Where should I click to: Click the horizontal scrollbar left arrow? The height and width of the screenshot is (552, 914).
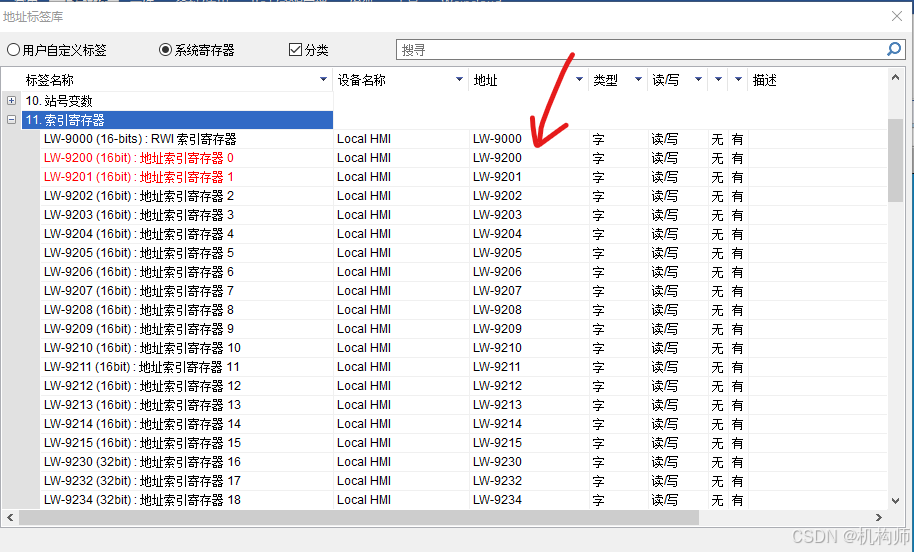(x=10, y=517)
